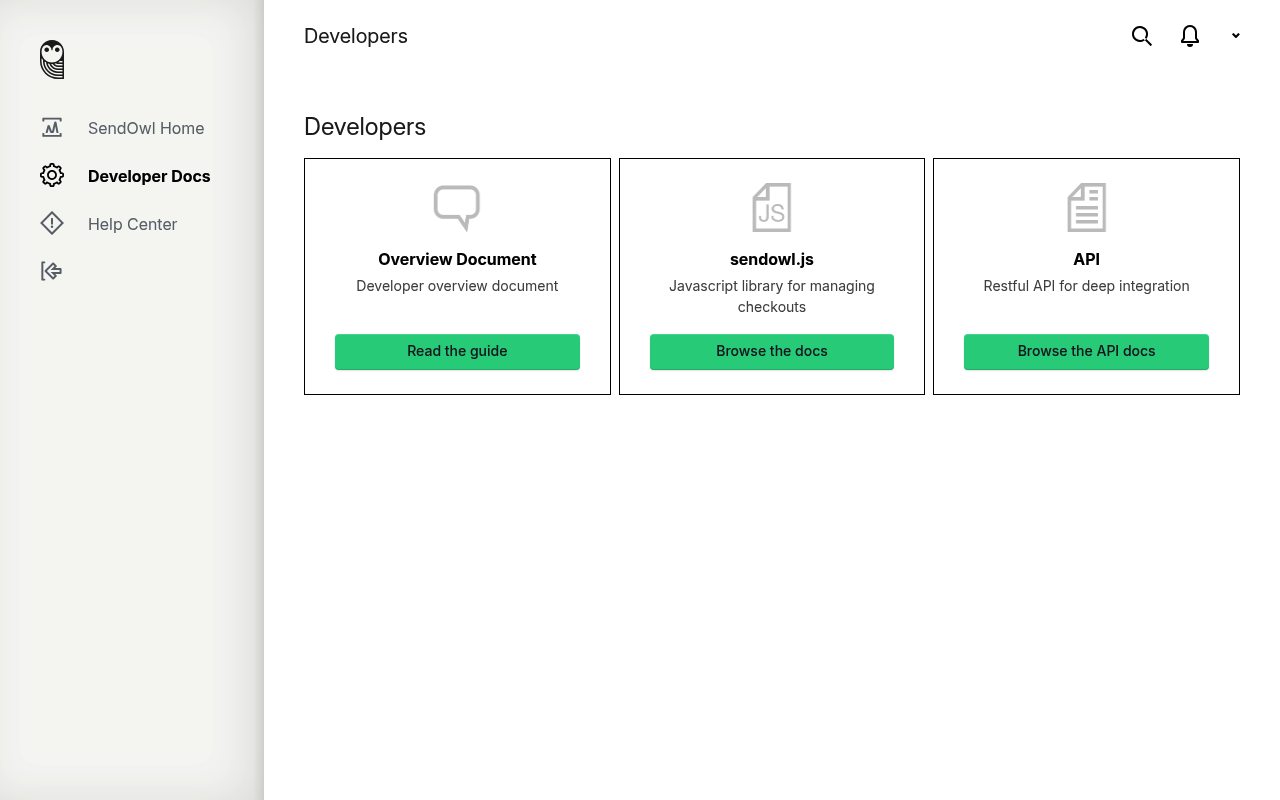This screenshot has height=800, width=1280.
Task: Click the Developers title in top bar
Action: point(356,36)
